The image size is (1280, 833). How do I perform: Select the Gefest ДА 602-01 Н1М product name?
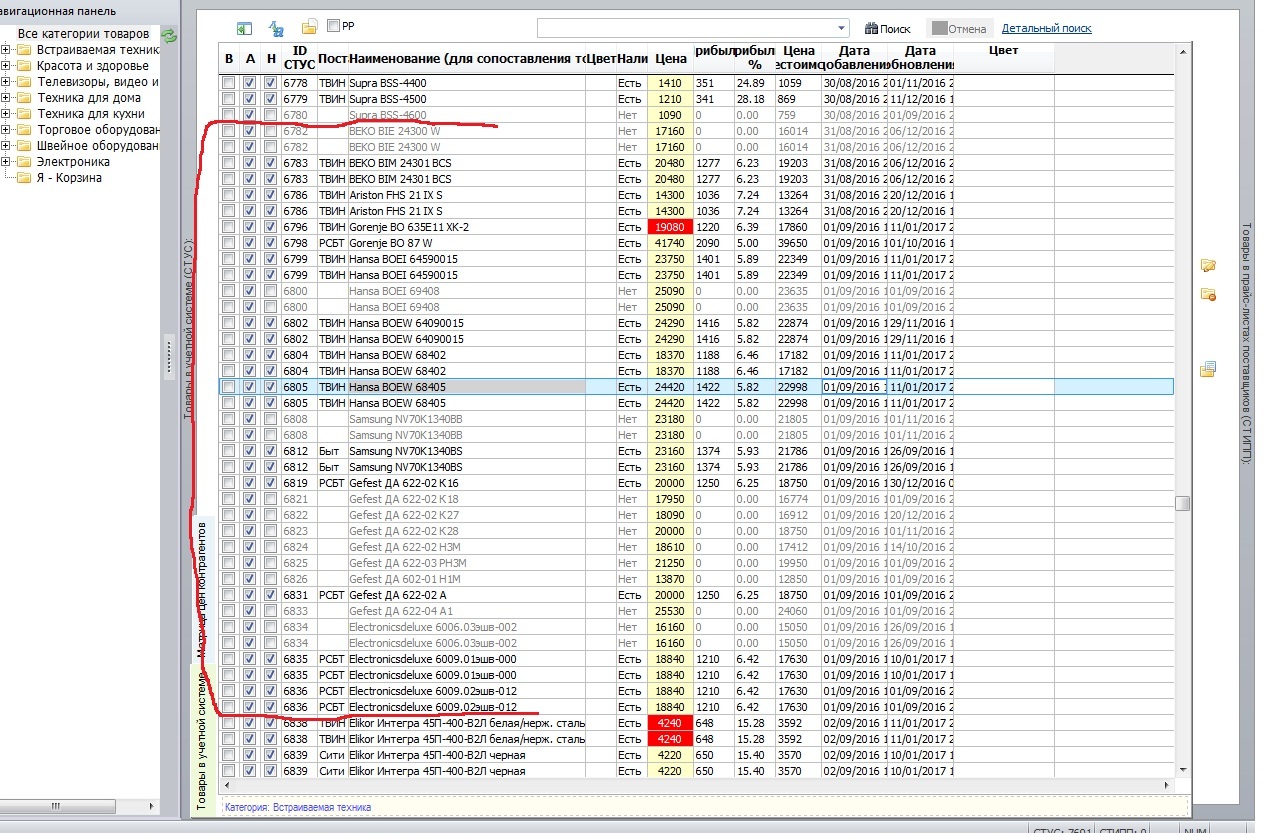(x=405, y=579)
